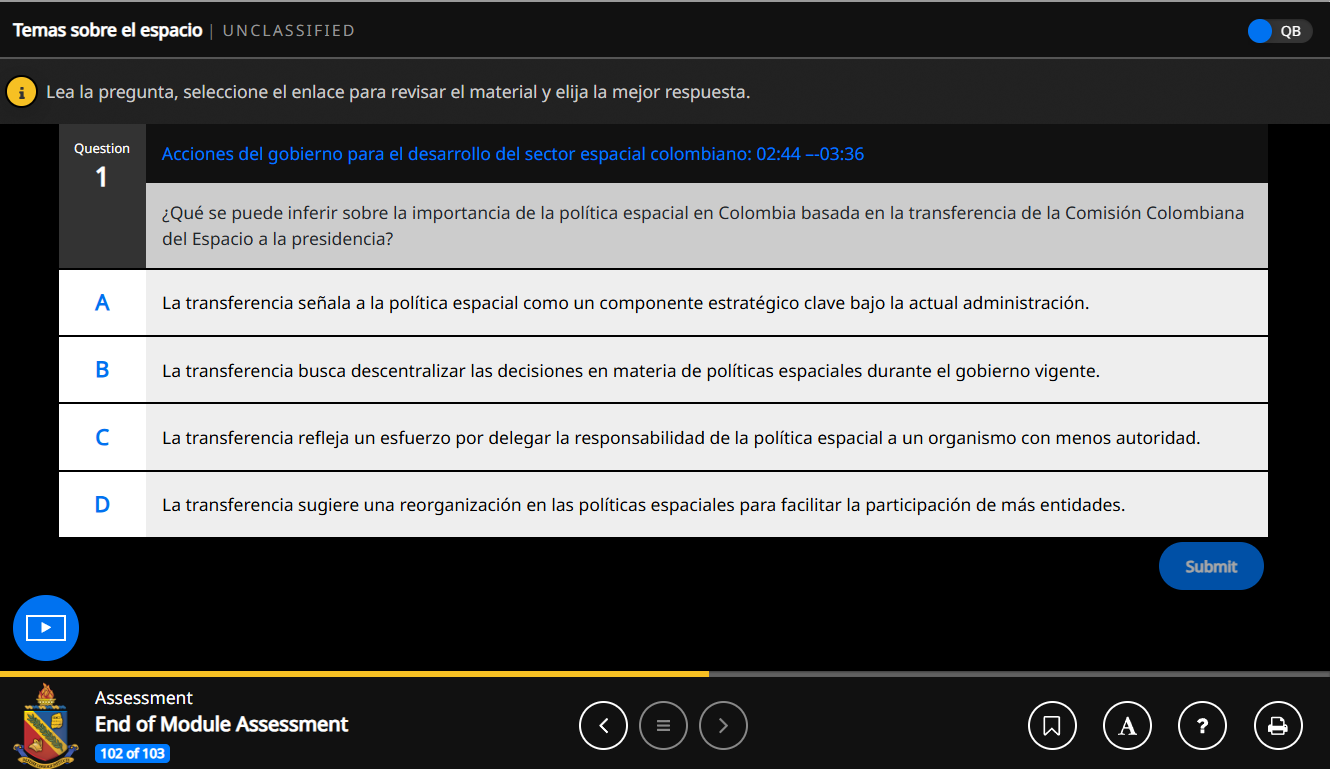The height and width of the screenshot is (769, 1330).
Task: Click the 102 of 103 page badge
Action: click(133, 753)
